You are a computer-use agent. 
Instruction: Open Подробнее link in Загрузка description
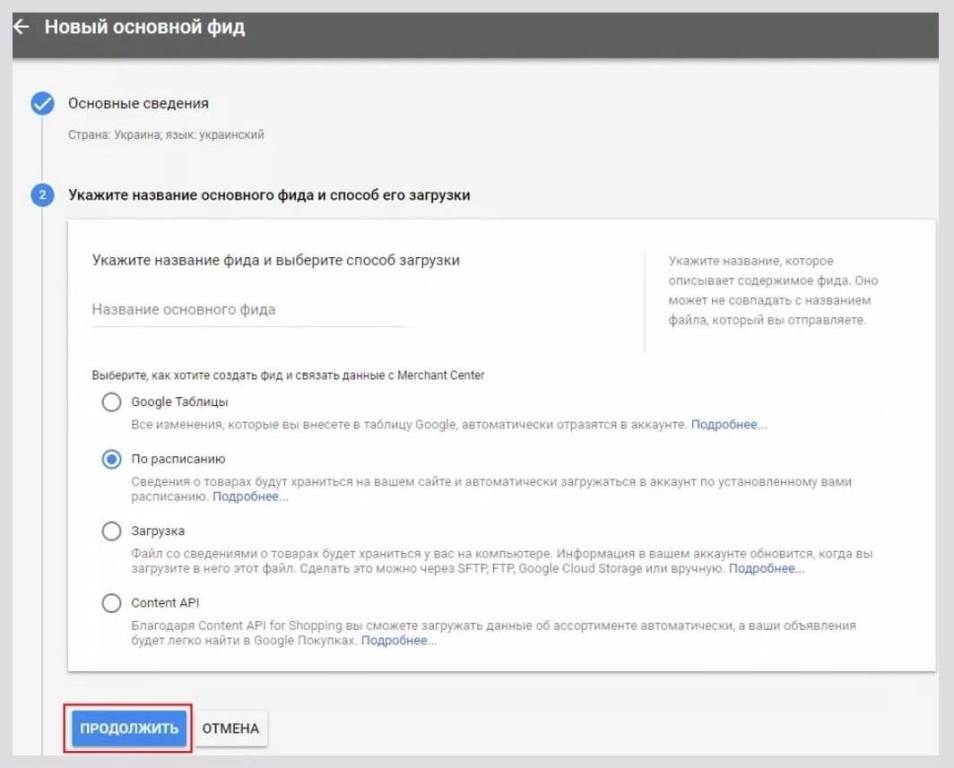[x=766, y=569]
